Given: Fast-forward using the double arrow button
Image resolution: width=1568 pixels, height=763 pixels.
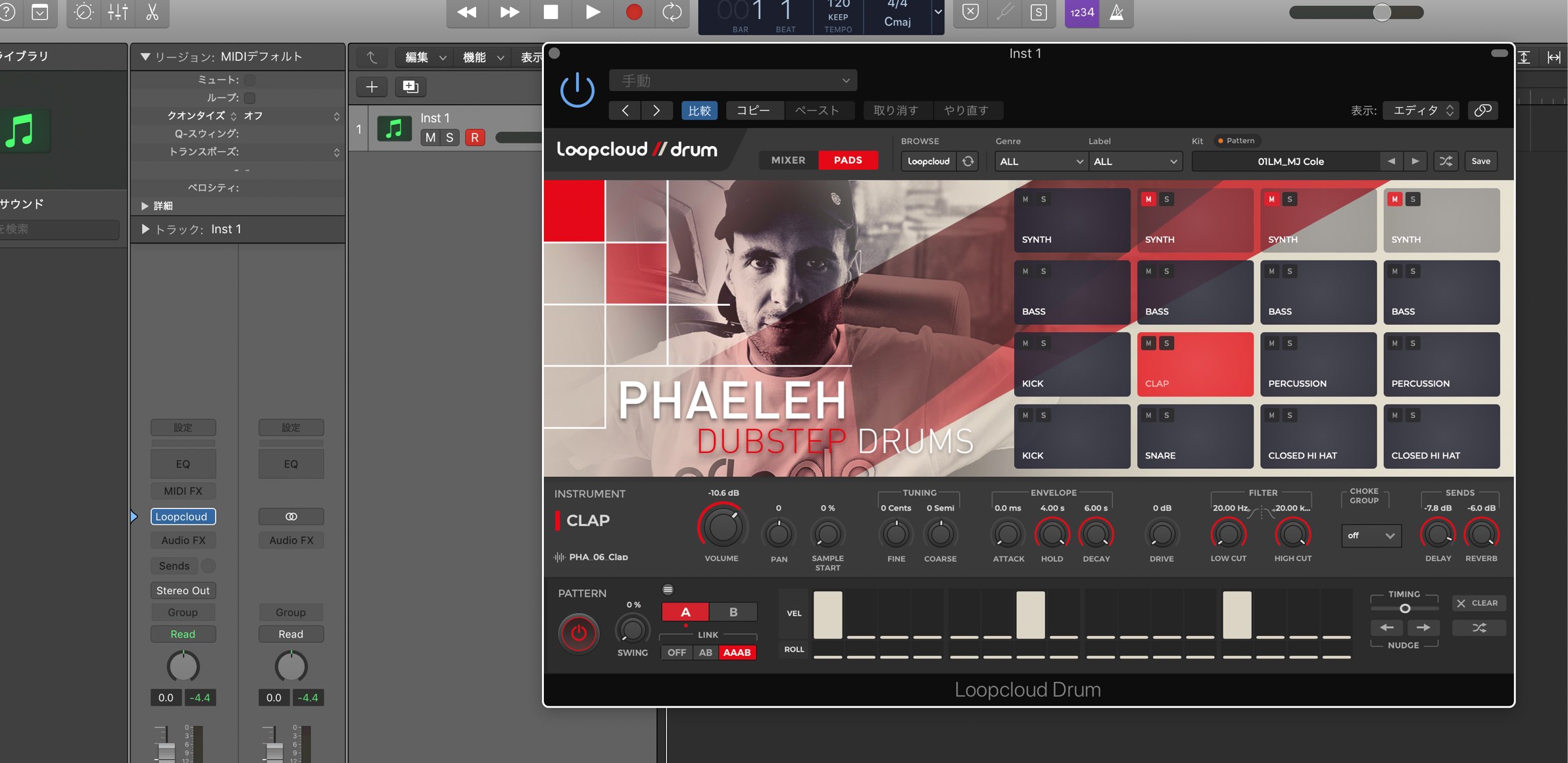Looking at the screenshot, I should coord(509,12).
